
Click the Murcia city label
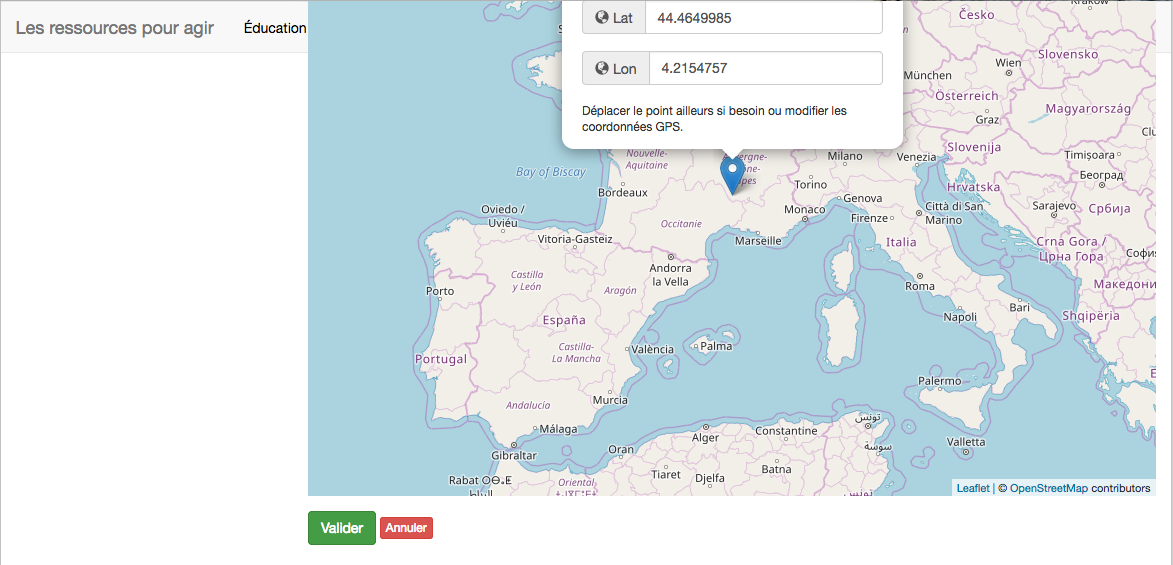610,400
